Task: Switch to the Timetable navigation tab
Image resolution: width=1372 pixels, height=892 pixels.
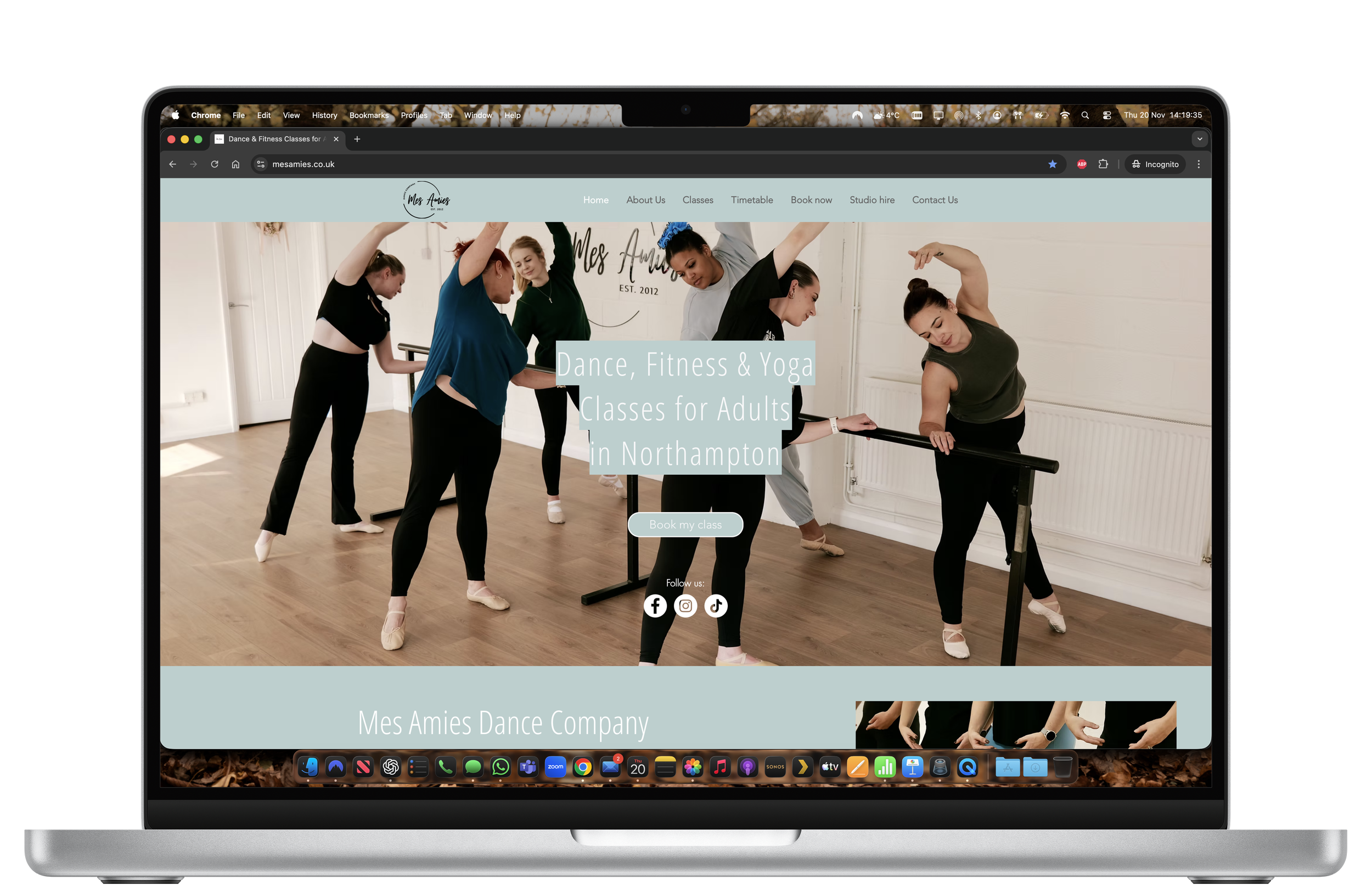Action: (752, 199)
